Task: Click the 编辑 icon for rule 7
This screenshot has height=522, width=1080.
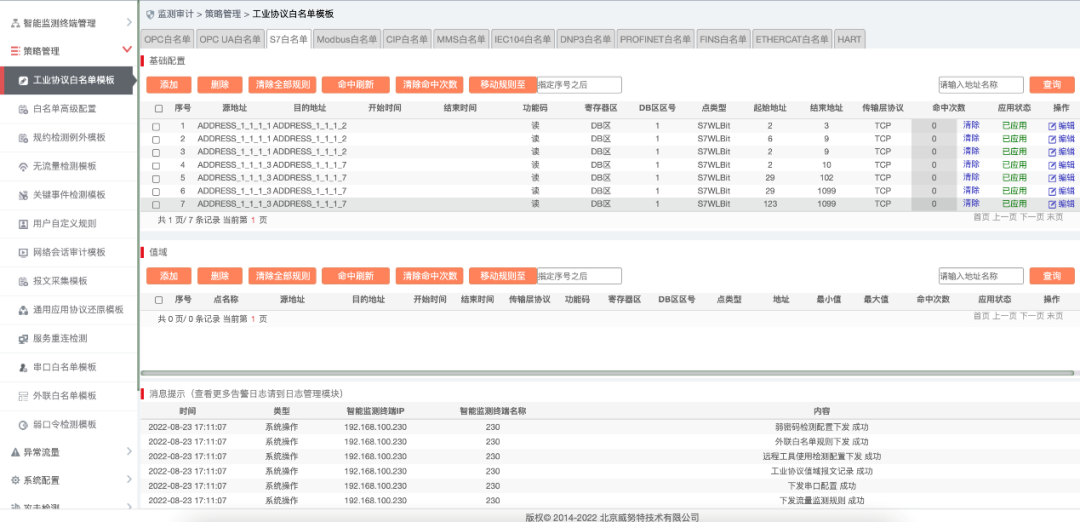Action: (1052, 205)
